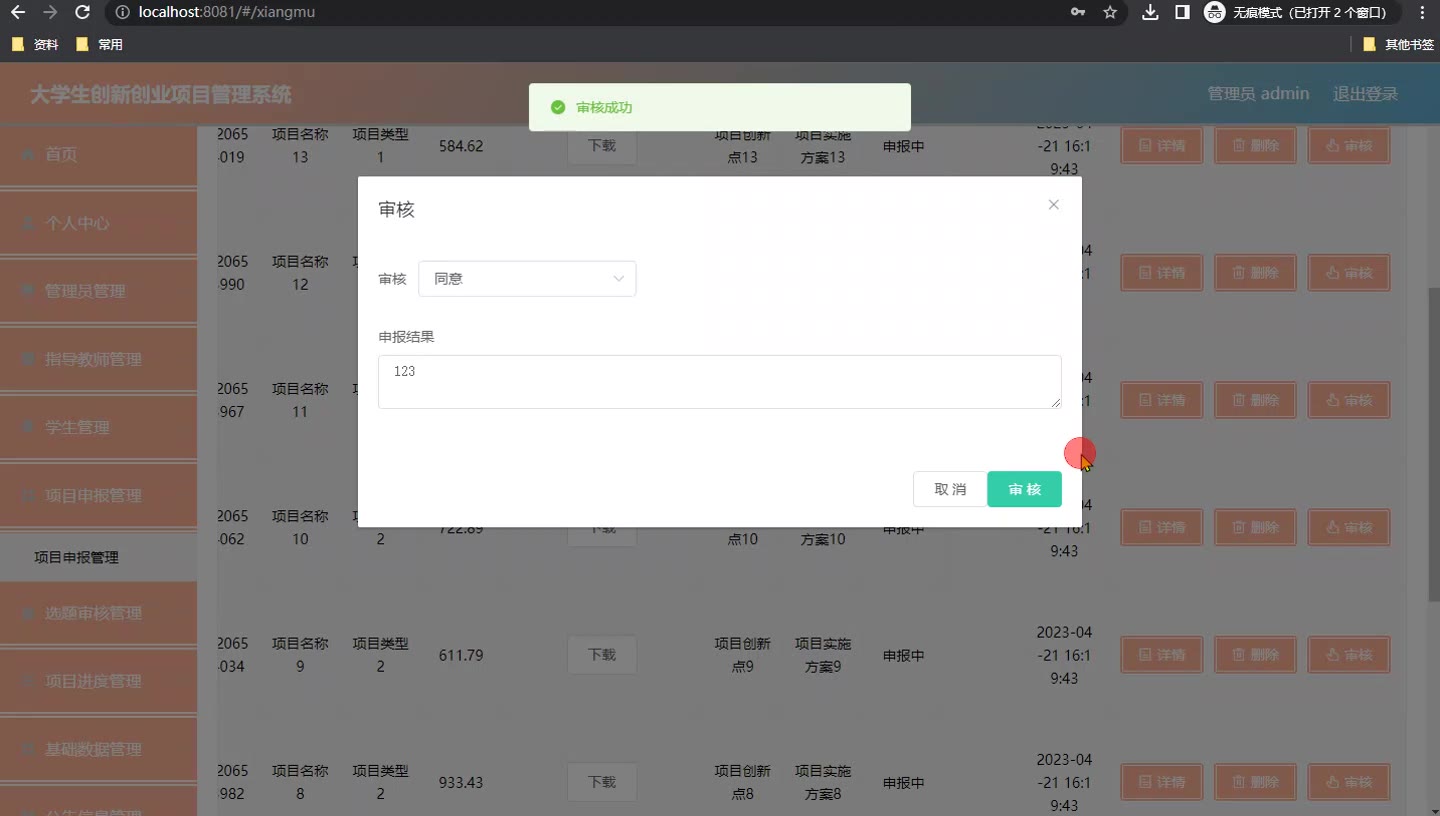Open 首页 in the sidebar
Image resolution: width=1440 pixels, height=816 pixels.
point(98,155)
